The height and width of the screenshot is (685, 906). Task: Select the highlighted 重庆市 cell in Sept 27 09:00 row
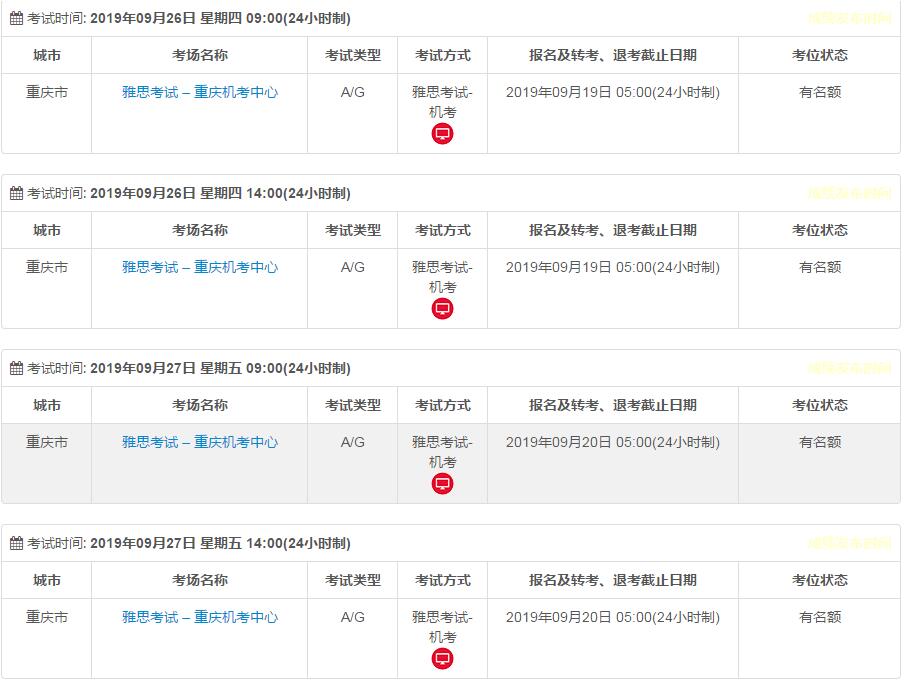tap(47, 442)
